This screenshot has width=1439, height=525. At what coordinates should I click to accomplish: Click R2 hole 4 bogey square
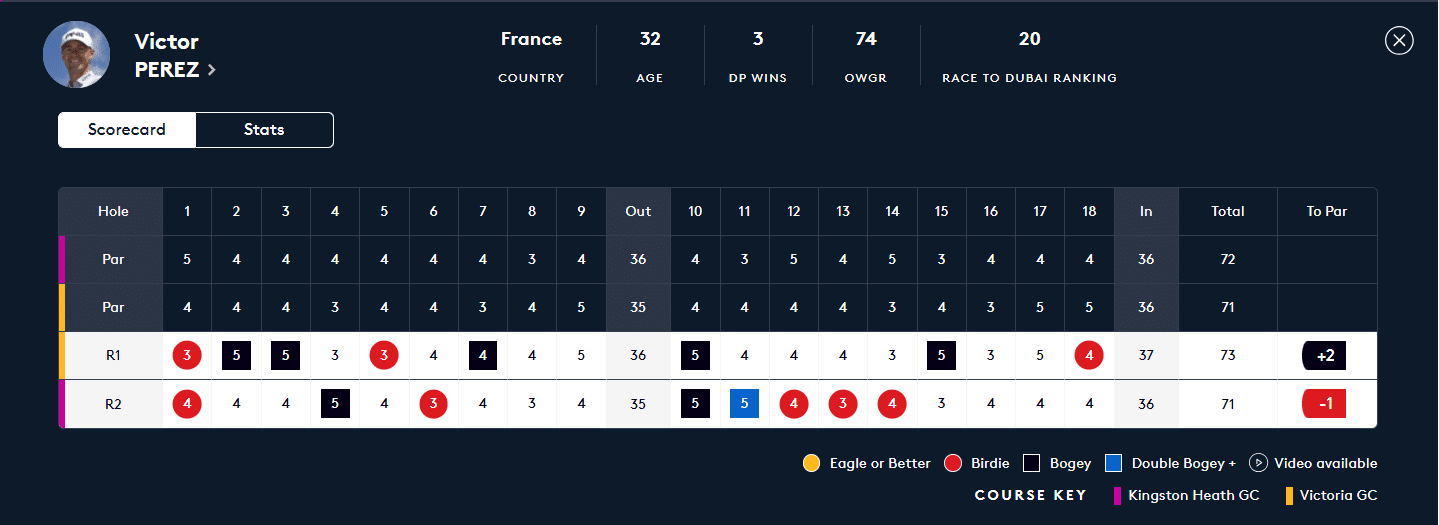335,404
